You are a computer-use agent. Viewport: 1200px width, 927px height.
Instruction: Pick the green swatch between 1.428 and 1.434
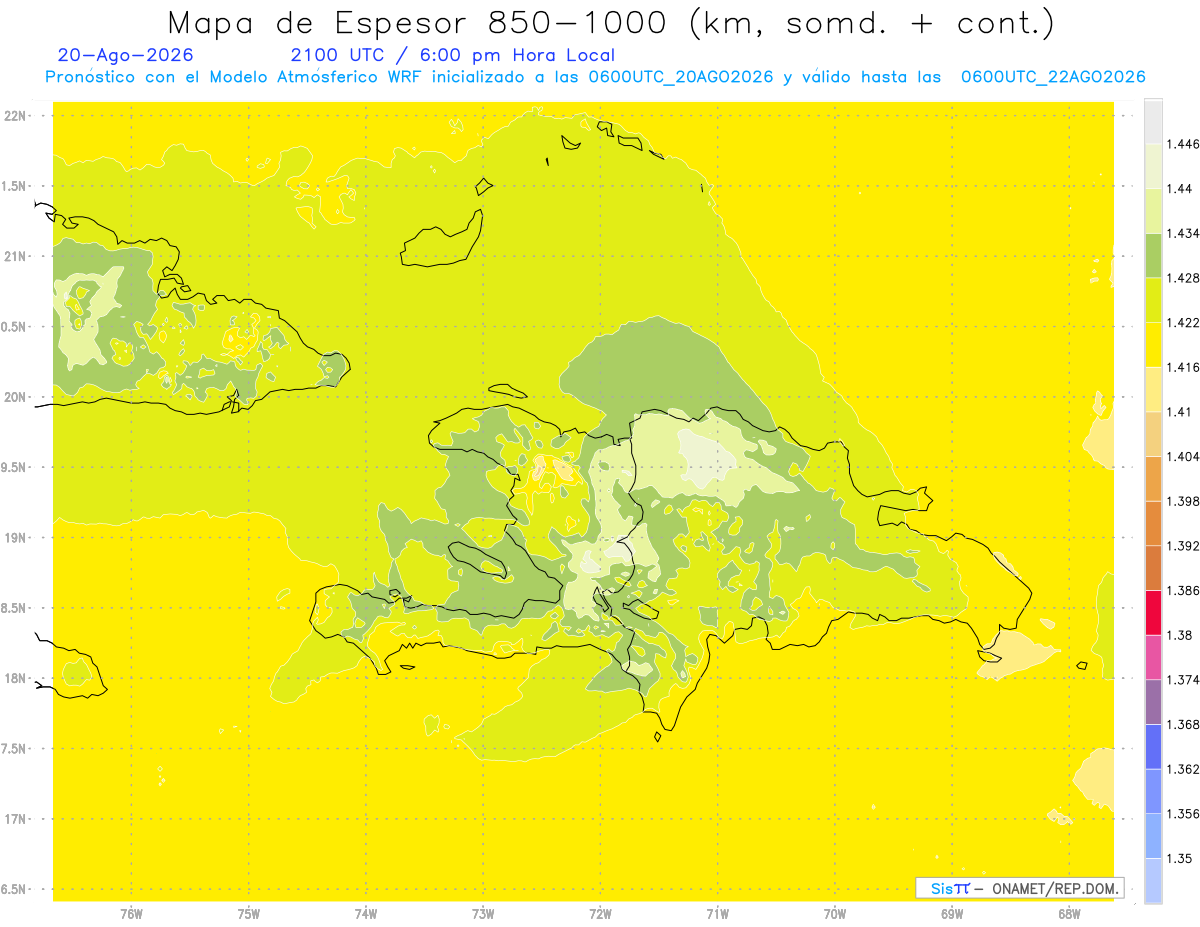coord(1153,255)
